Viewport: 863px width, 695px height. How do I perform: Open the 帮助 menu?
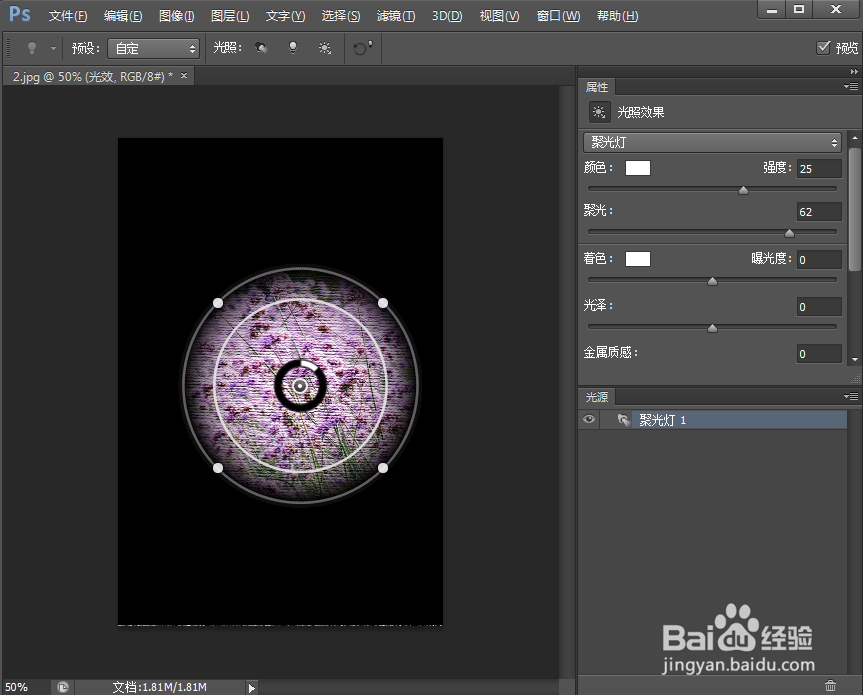[618, 16]
